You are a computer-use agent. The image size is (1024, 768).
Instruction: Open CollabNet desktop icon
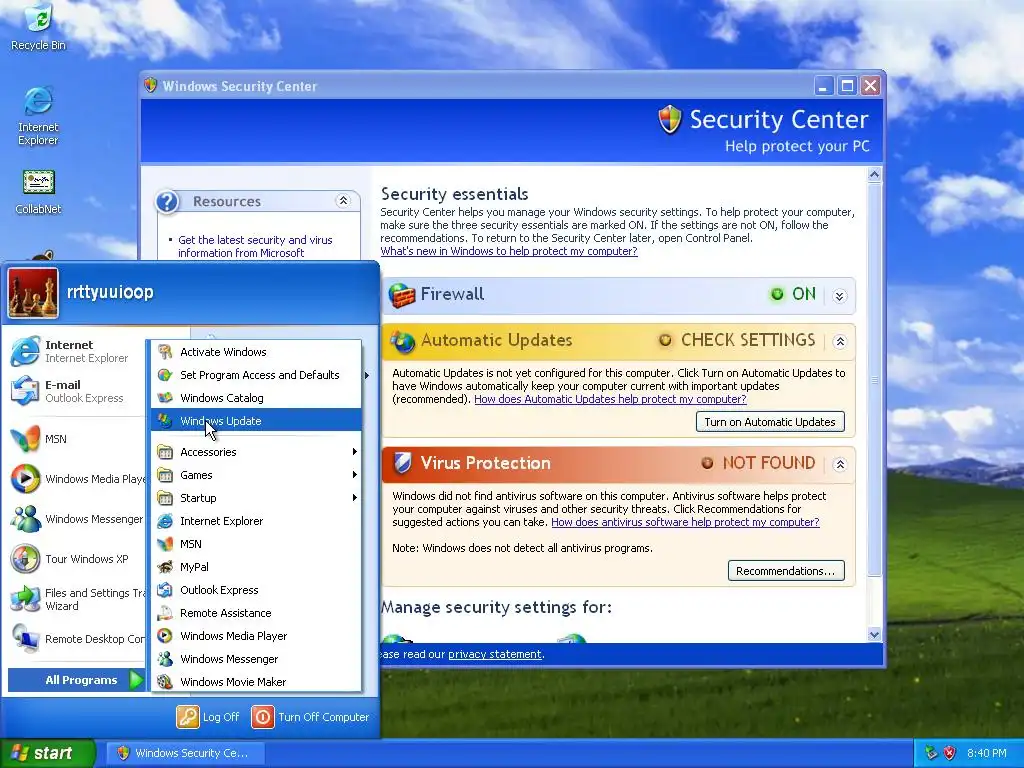point(38,192)
